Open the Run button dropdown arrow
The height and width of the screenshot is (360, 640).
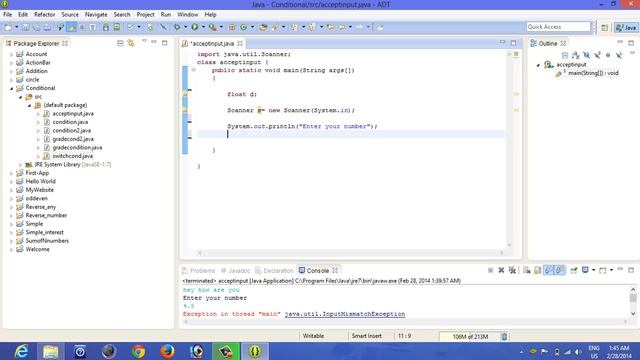point(203,27)
